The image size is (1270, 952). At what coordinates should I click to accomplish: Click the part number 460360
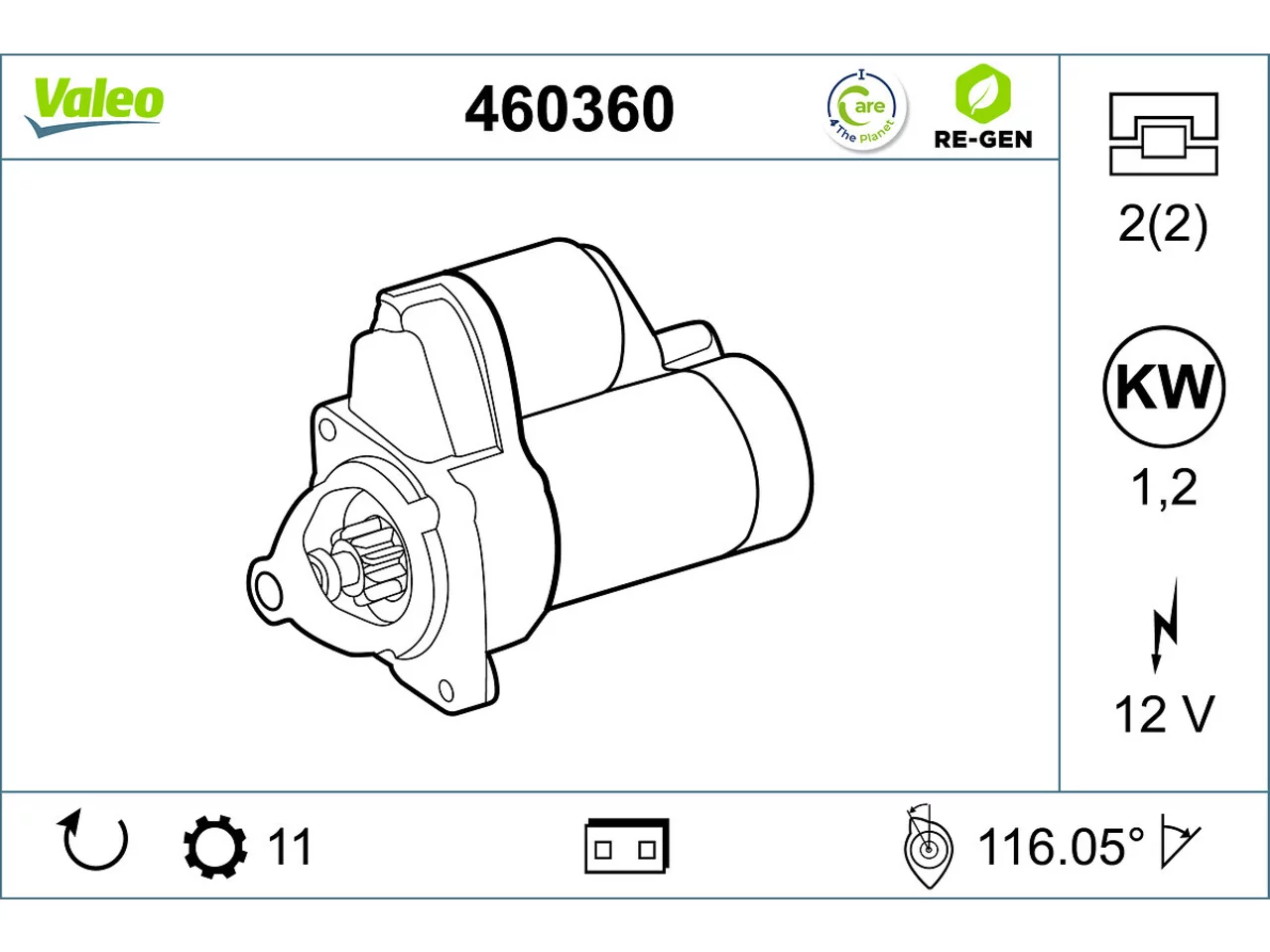click(570, 109)
